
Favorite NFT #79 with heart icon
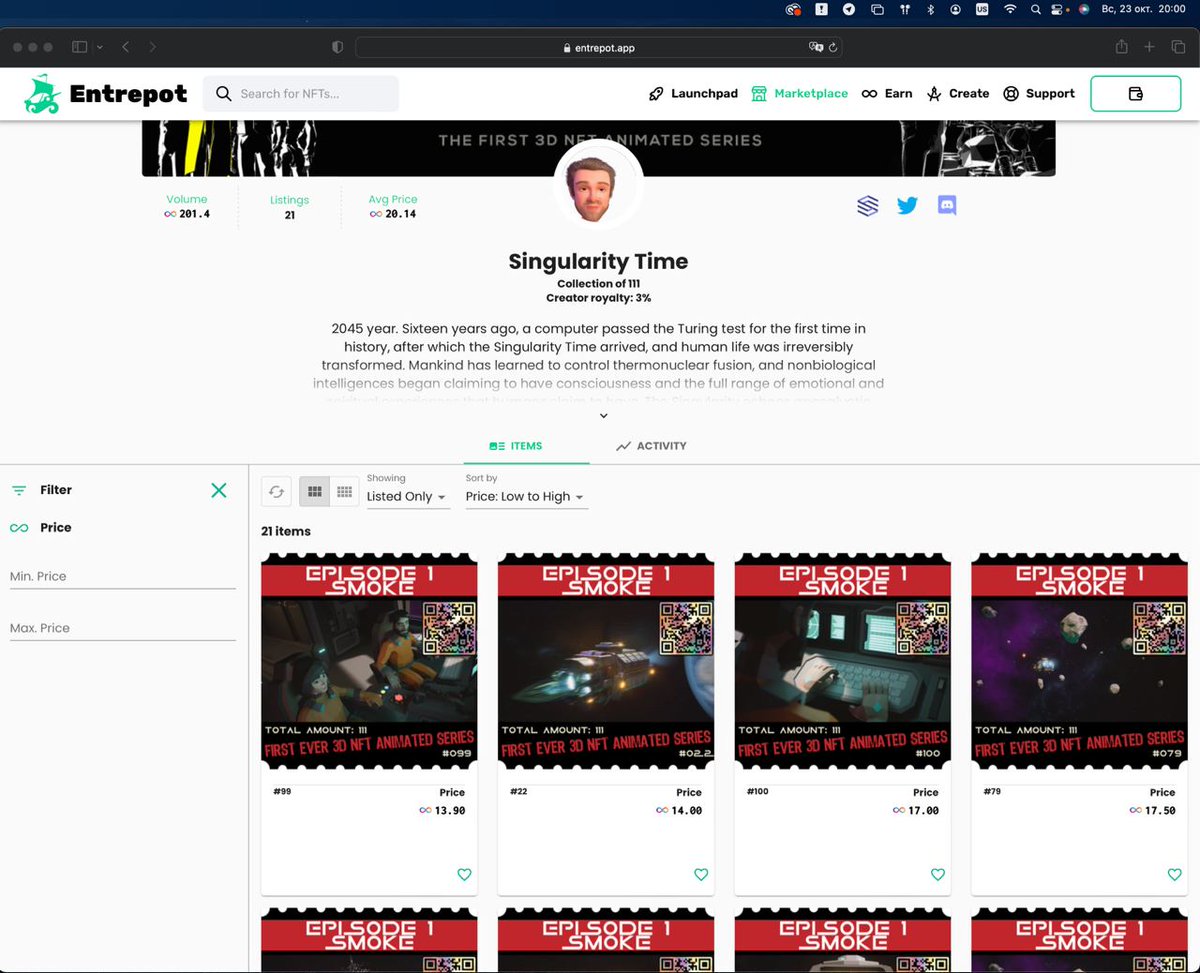(1175, 874)
